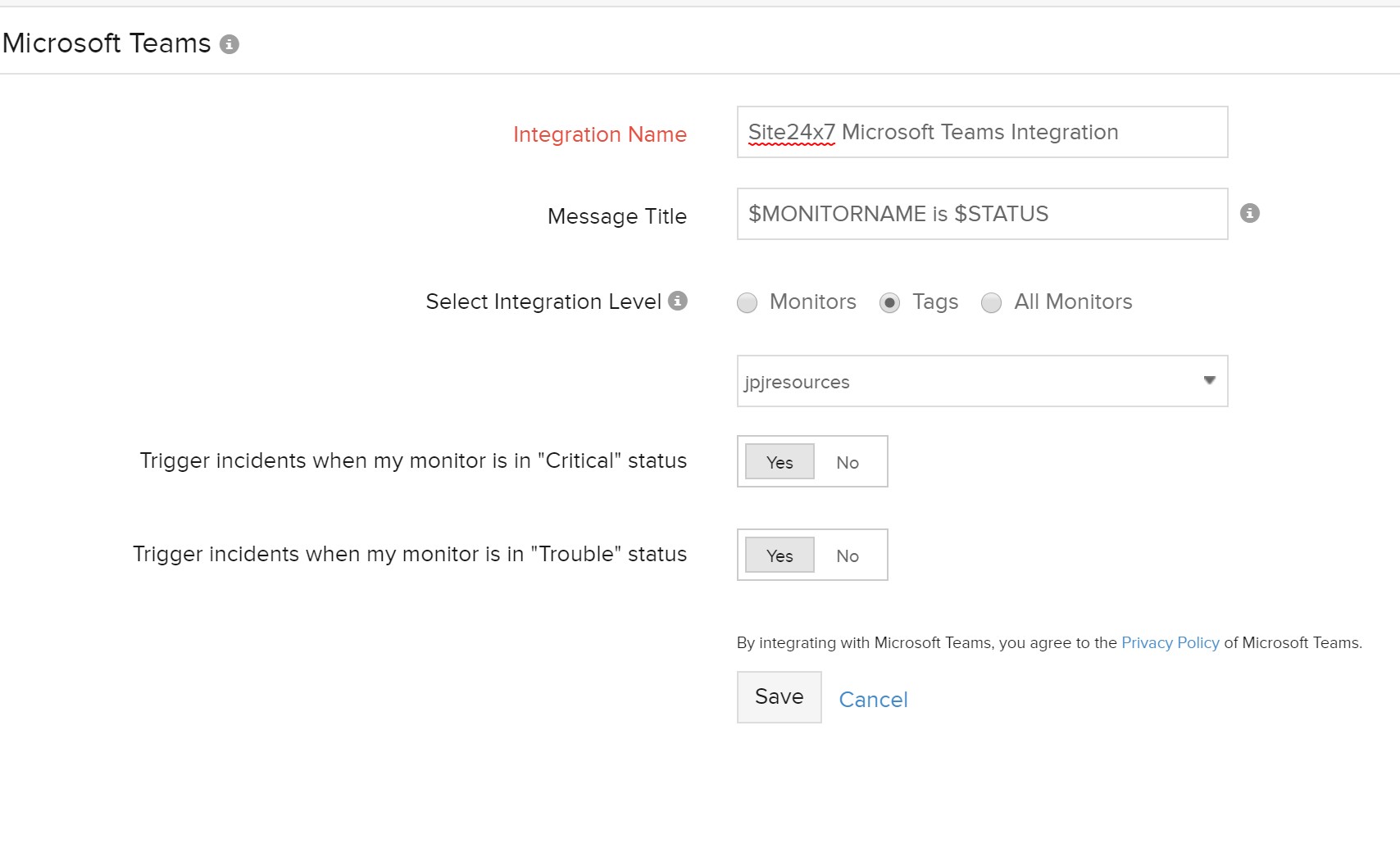Click the Microsoft Teams page heading
This screenshot has width=1400, height=857.
coord(107,43)
